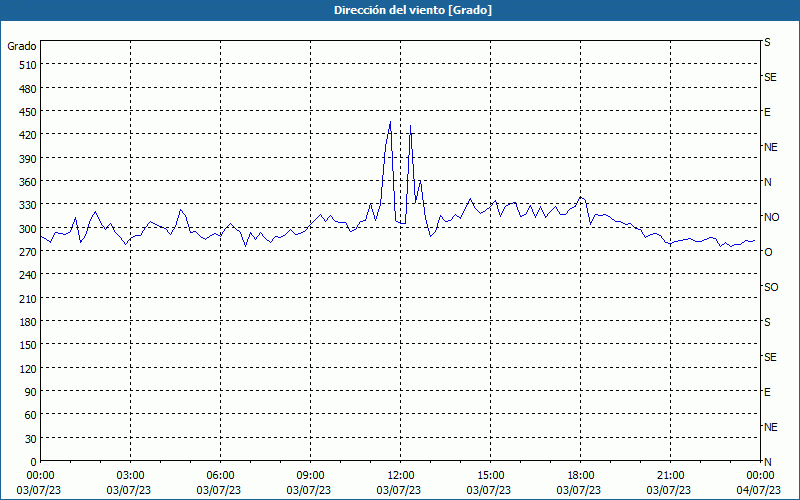Click the 'E' compass label beside 90
Viewport: 800px width, 500px height.
[x=767, y=392]
